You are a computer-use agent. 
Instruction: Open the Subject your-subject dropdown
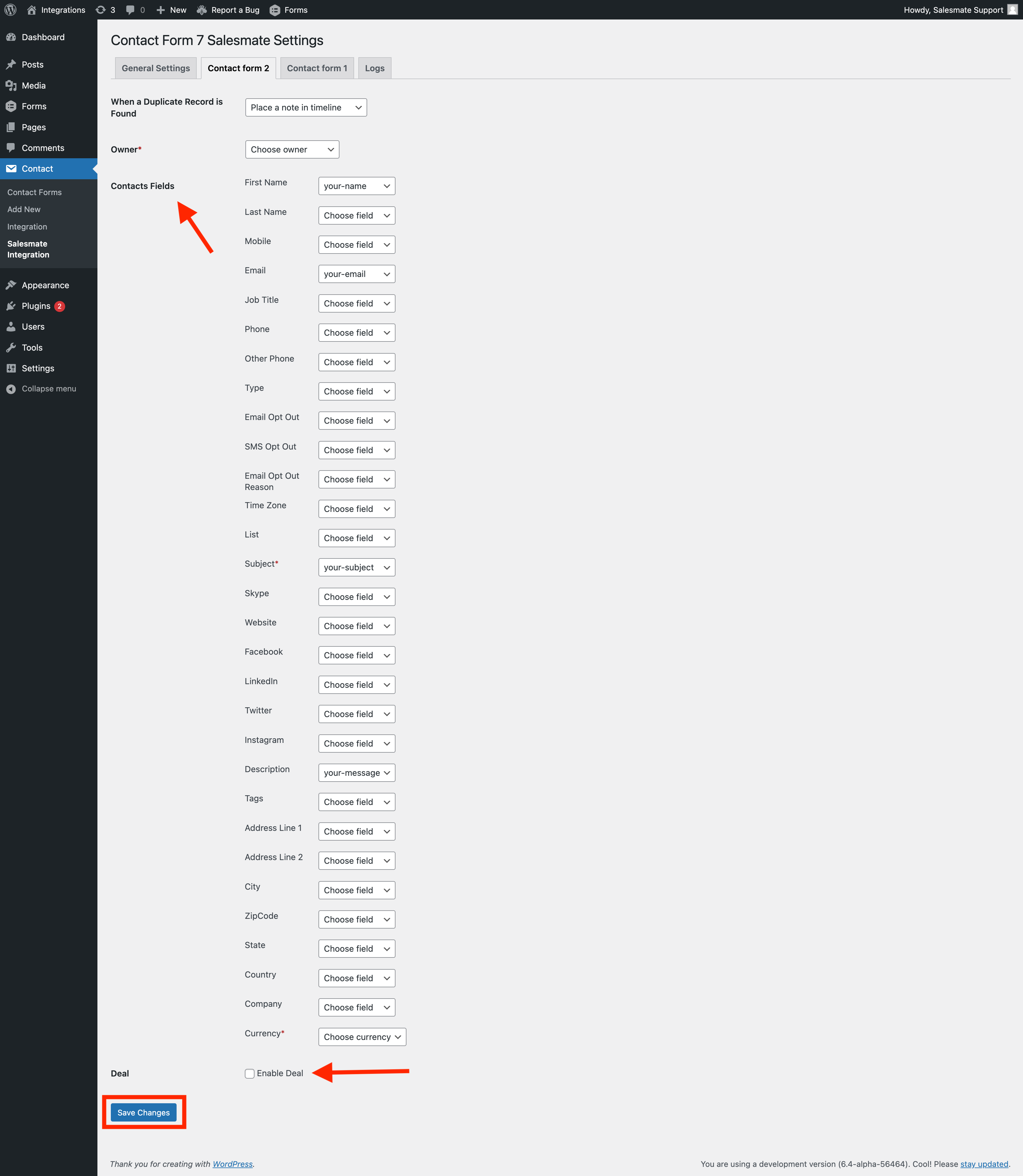[x=357, y=567]
